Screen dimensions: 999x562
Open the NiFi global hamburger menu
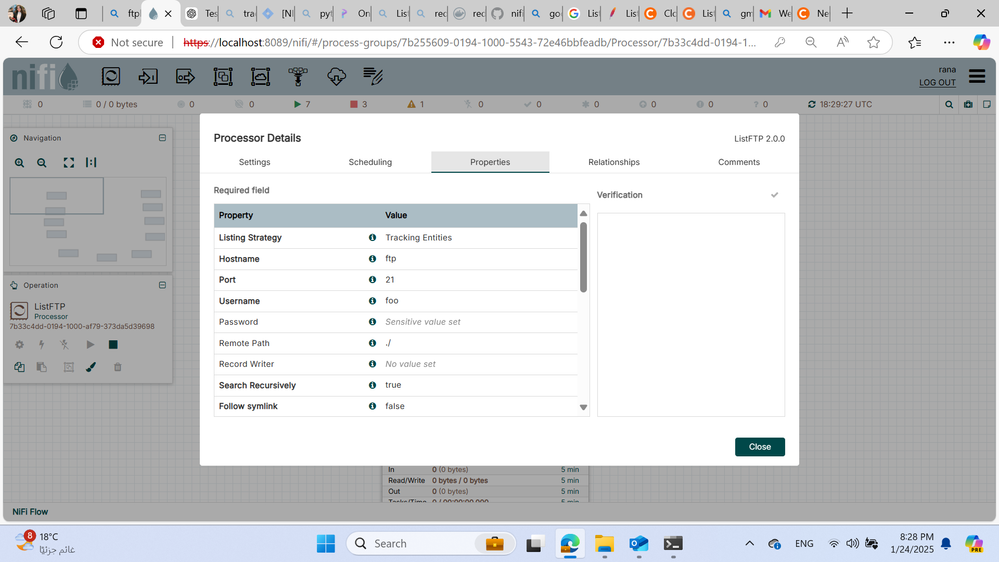tap(977, 76)
